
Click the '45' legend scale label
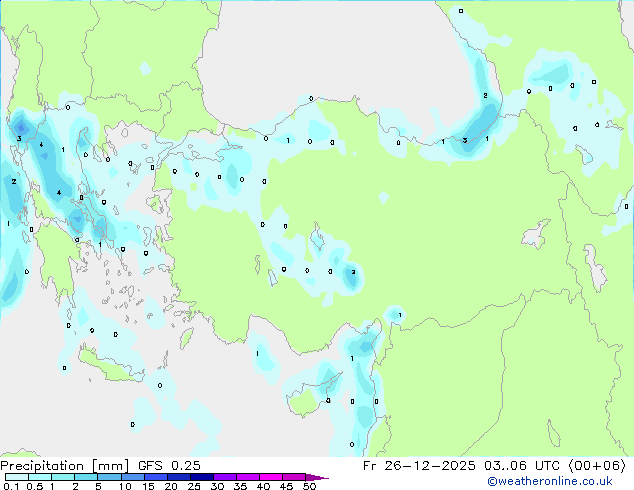tap(286, 486)
